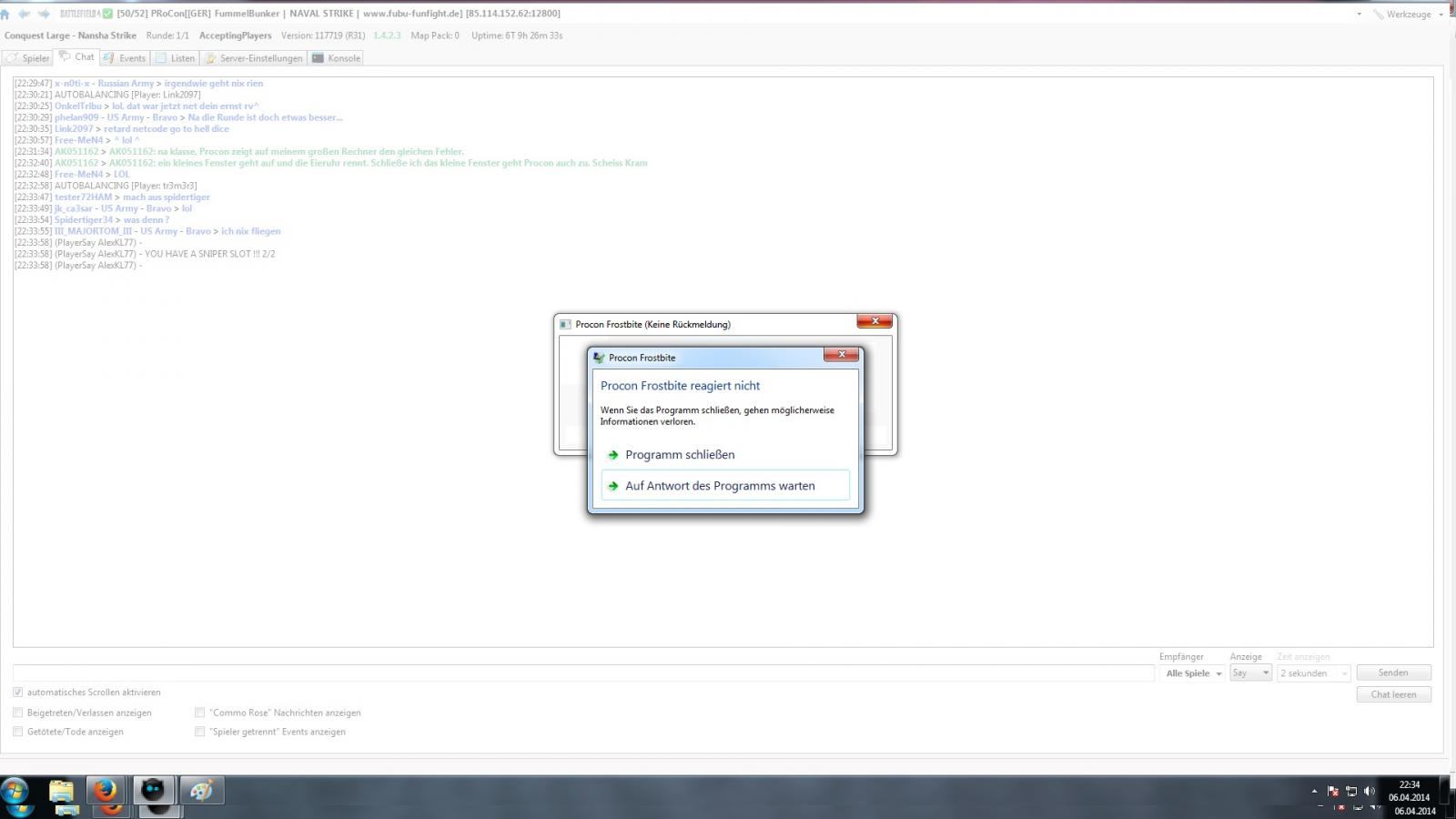1456x819 pixels.
Task: Switch to the Spieler tab
Action: click(28, 58)
